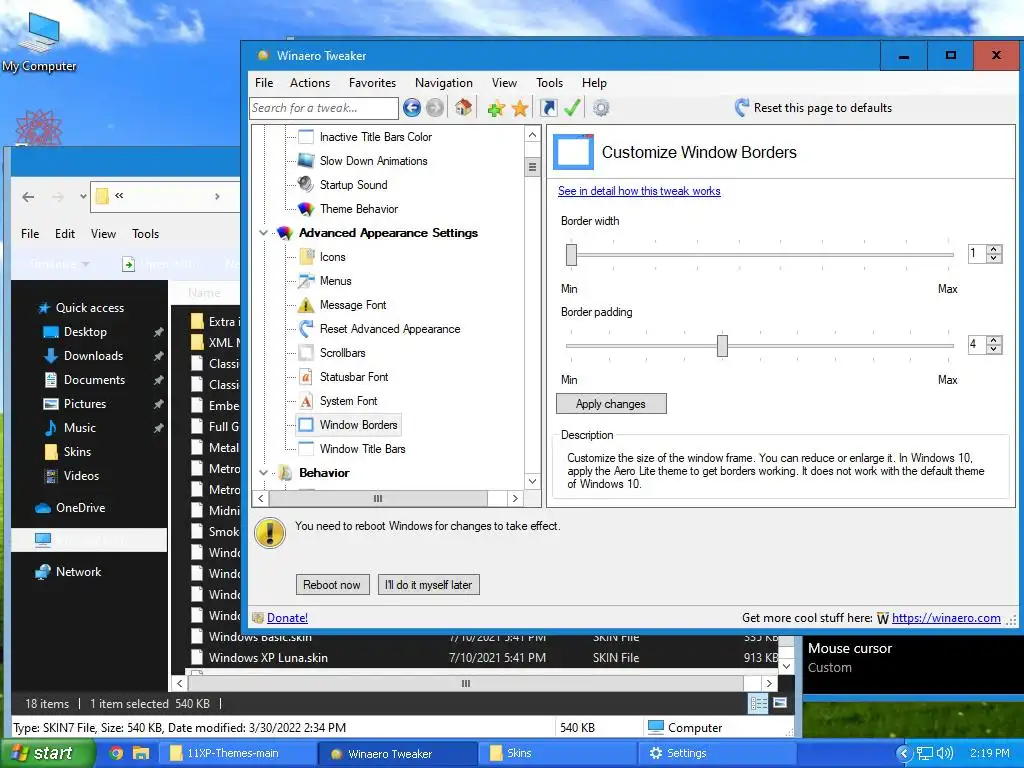Select Window Title Bars tweak
This screenshot has width=1024, height=768.
[362, 449]
